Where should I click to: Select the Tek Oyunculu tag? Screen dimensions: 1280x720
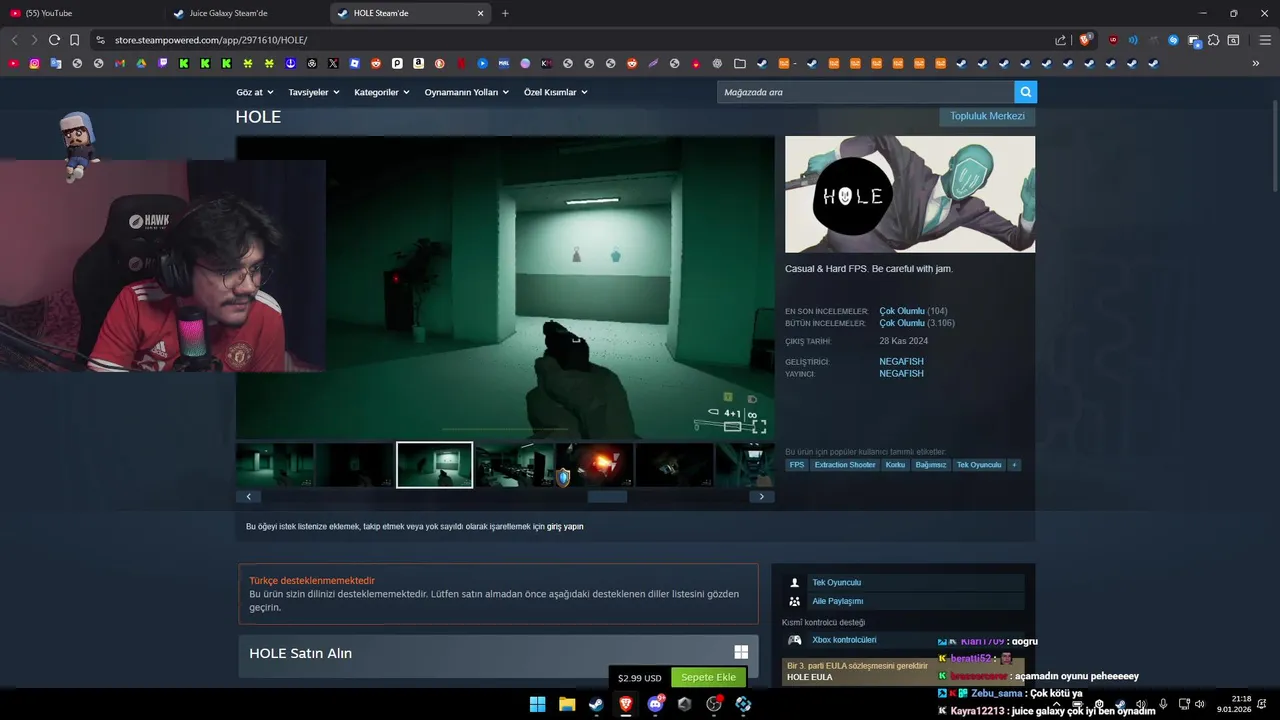point(979,465)
